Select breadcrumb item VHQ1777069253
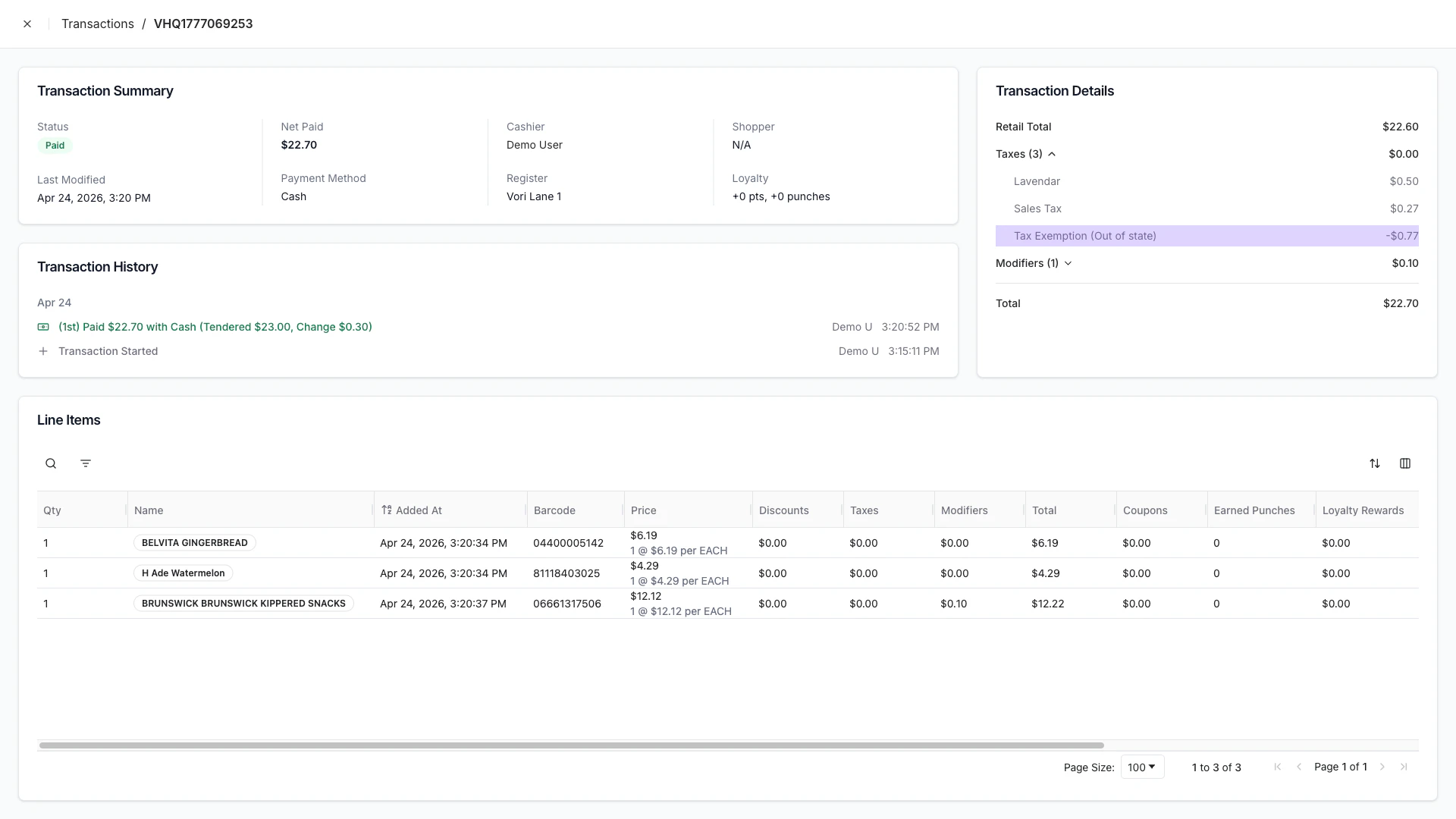Viewport: 1456px width, 819px height. pos(203,24)
